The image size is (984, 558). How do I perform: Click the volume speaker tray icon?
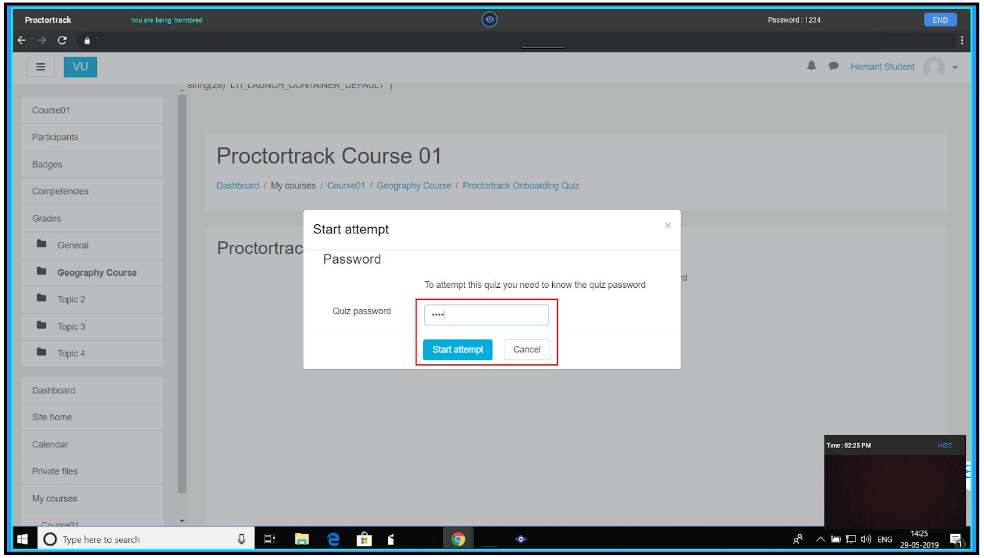coord(866,539)
